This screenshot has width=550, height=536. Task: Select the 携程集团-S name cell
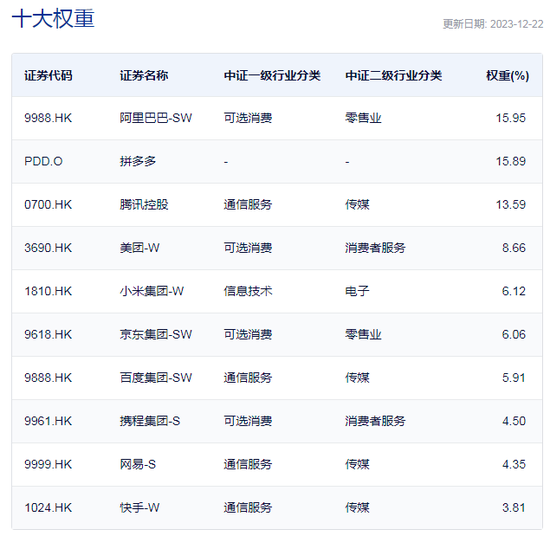(x=150, y=421)
